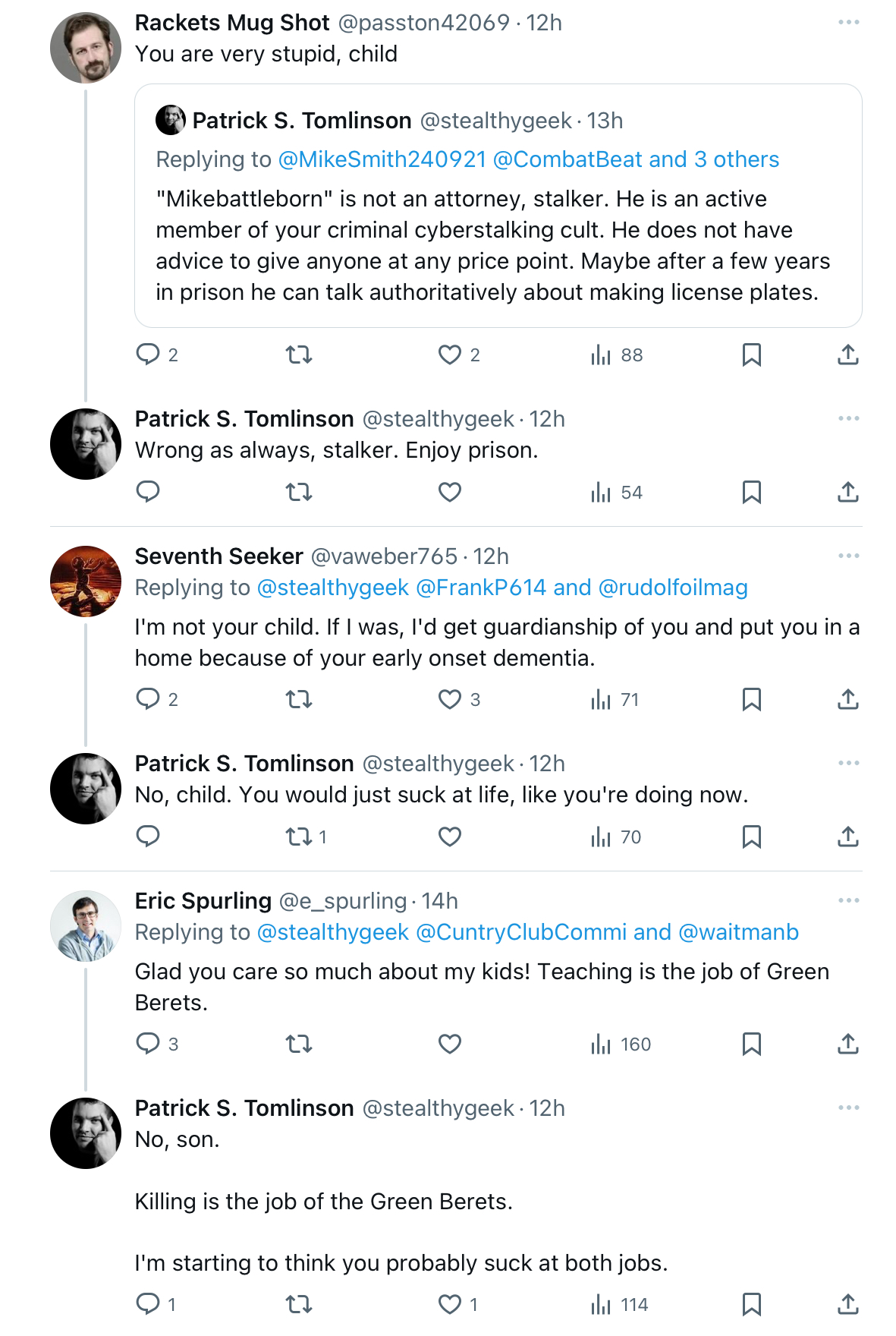Bookmark the Rackets Mug Shot tweet
Image resolution: width=896 pixels, height=1336 pixels.
point(751,354)
